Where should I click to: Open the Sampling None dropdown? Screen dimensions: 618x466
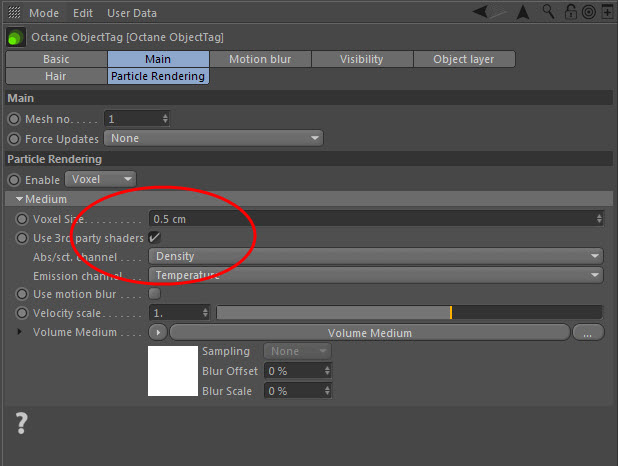298,351
